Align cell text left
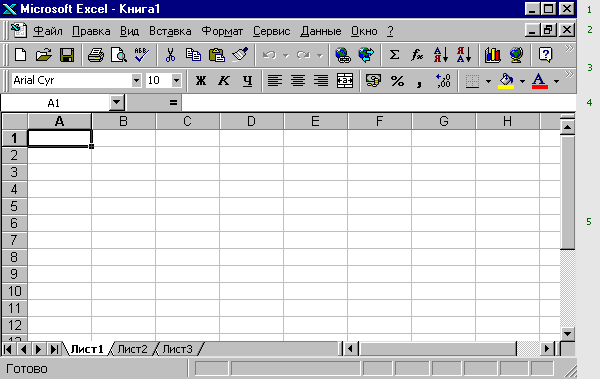The height and width of the screenshot is (379, 600). (x=274, y=81)
